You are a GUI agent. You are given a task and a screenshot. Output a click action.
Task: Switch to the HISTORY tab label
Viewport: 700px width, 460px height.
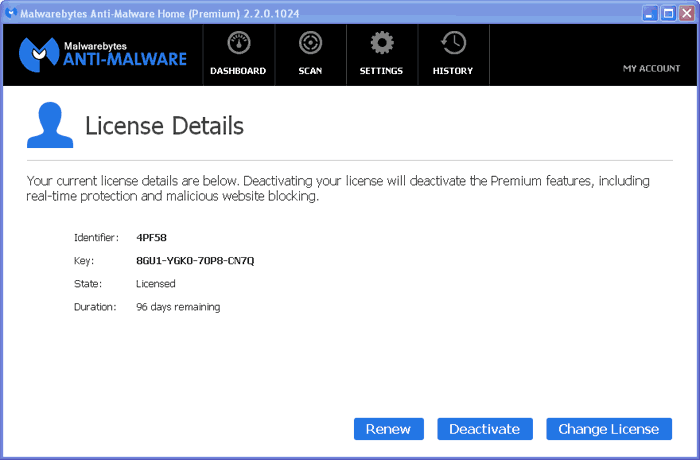[x=453, y=71]
